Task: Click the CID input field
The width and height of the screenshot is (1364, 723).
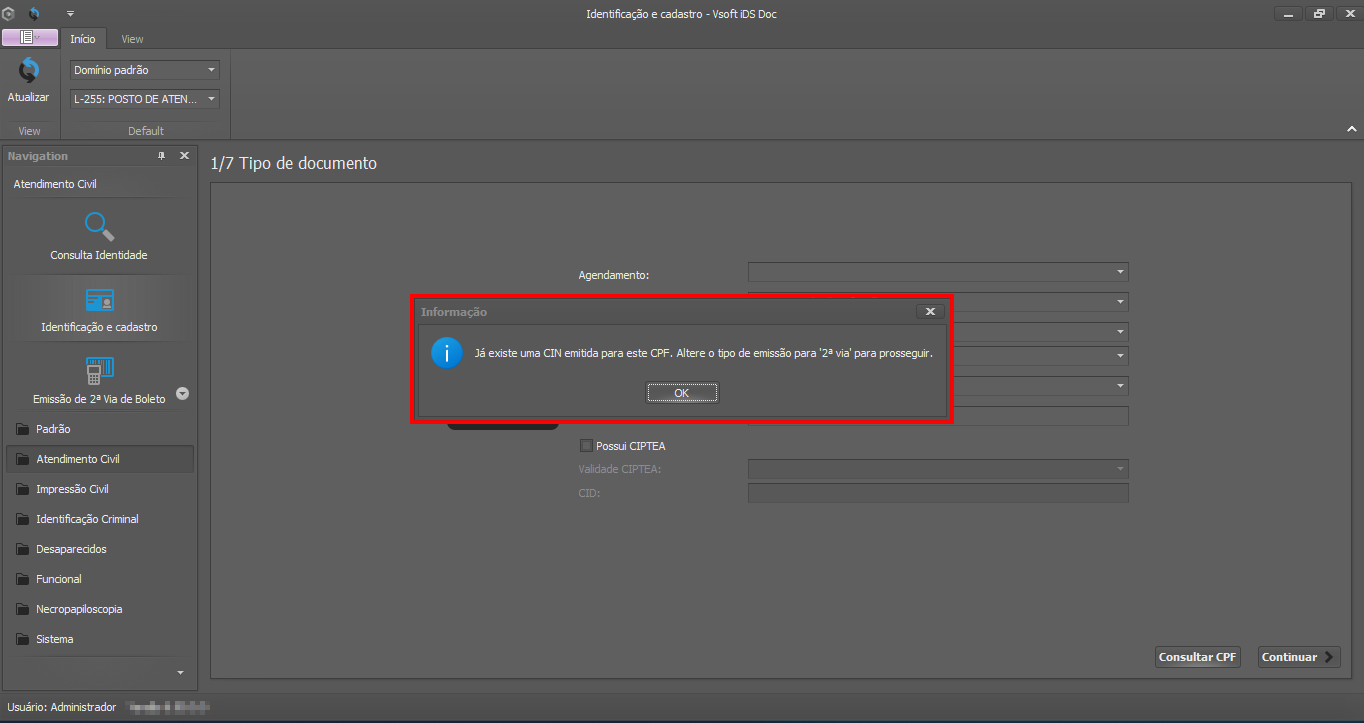Action: pos(938,493)
